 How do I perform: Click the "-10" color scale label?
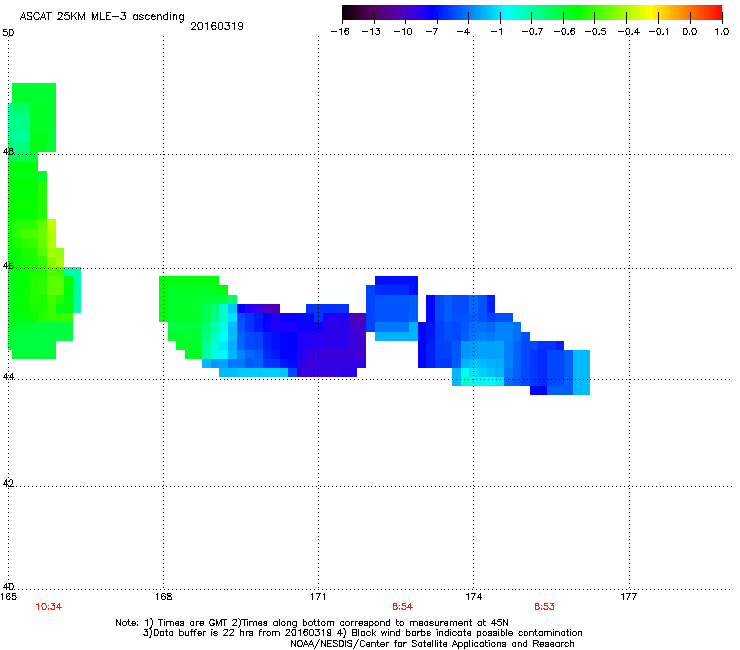pos(403,32)
